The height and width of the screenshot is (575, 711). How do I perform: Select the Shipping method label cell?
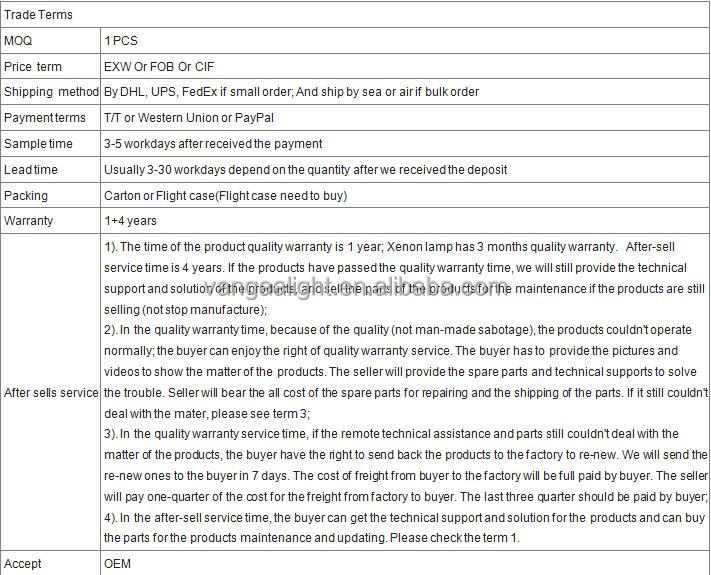click(51, 92)
